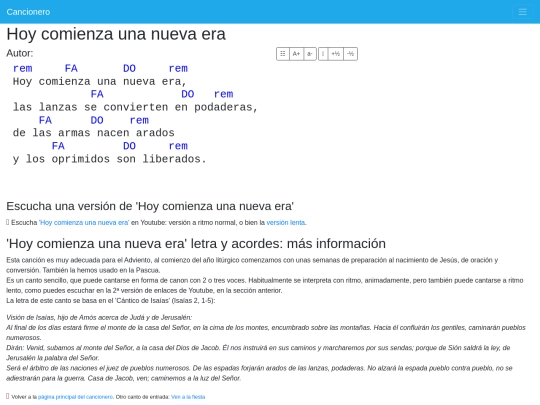Click FA chord above 'Hoy comienza' line
The height and width of the screenshot is (405, 540).
tap(71, 69)
